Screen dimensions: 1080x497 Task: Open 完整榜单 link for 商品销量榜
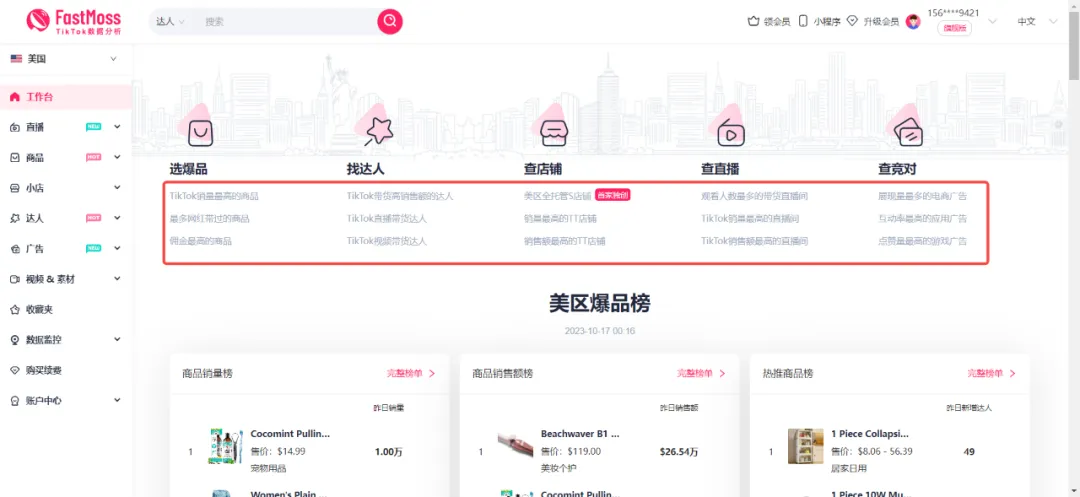pyautogui.click(x=411, y=374)
